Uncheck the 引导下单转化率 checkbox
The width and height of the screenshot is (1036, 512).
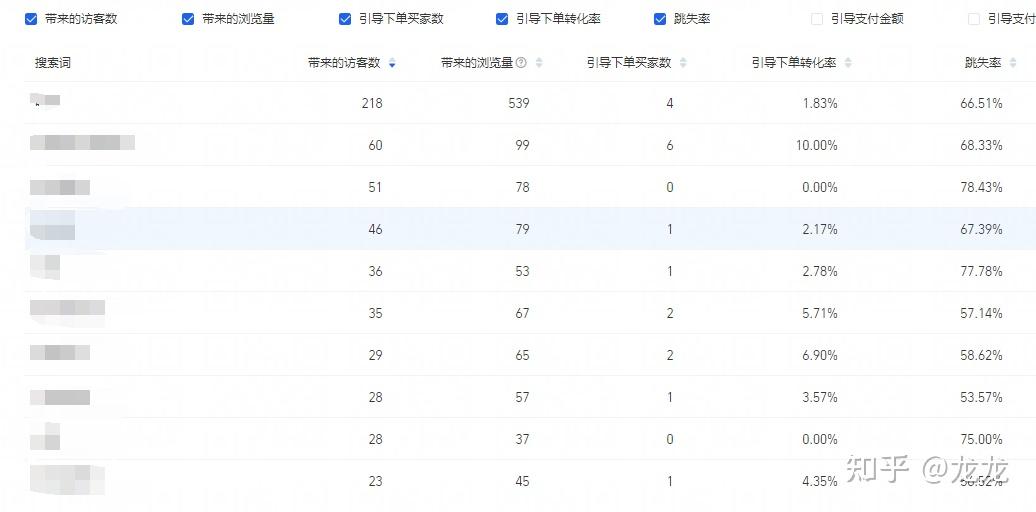(x=502, y=19)
